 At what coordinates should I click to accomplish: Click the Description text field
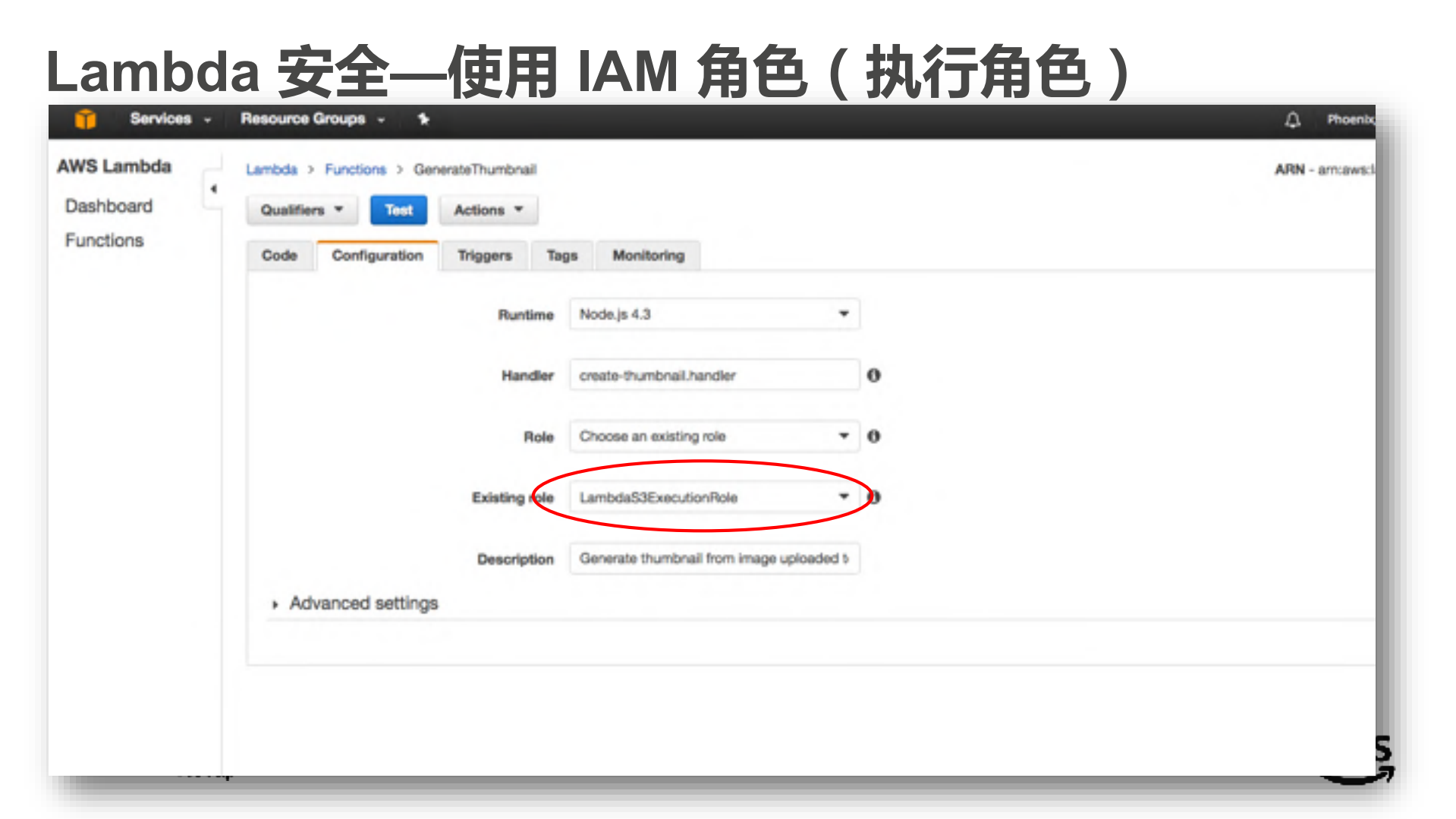713,559
